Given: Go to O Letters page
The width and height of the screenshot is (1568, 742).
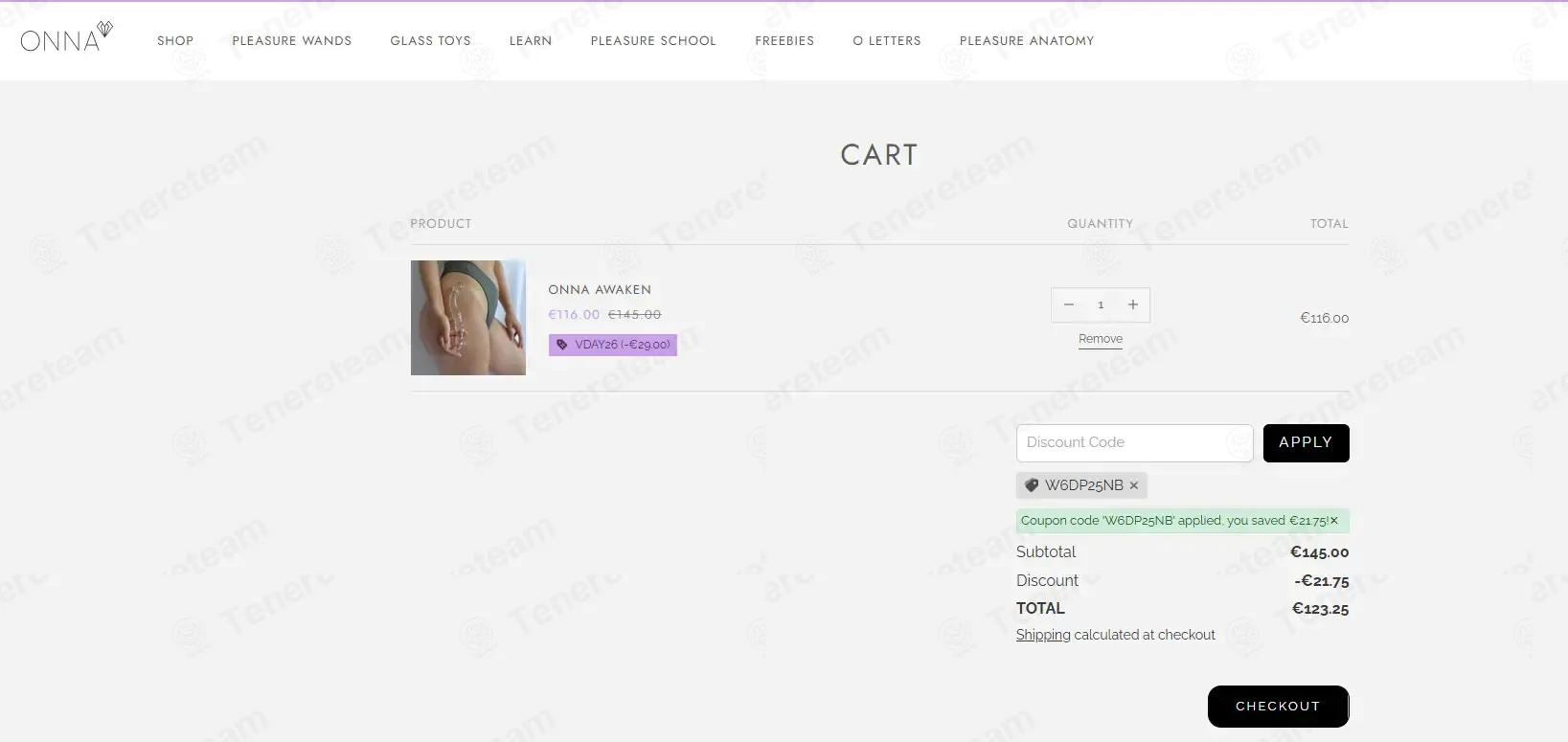Looking at the screenshot, I should click(x=887, y=40).
